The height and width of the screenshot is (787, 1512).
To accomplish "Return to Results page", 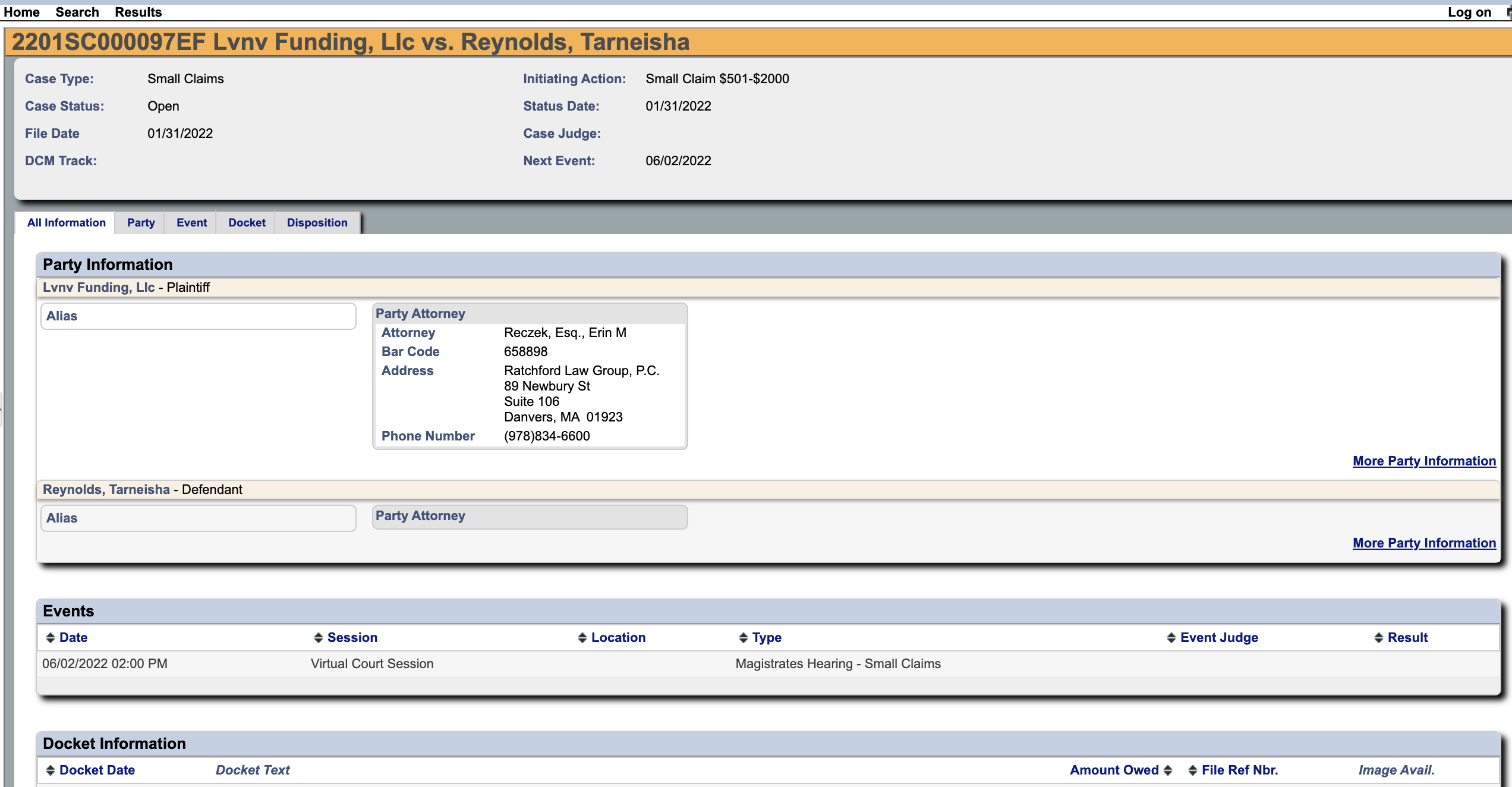I will coord(138,12).
